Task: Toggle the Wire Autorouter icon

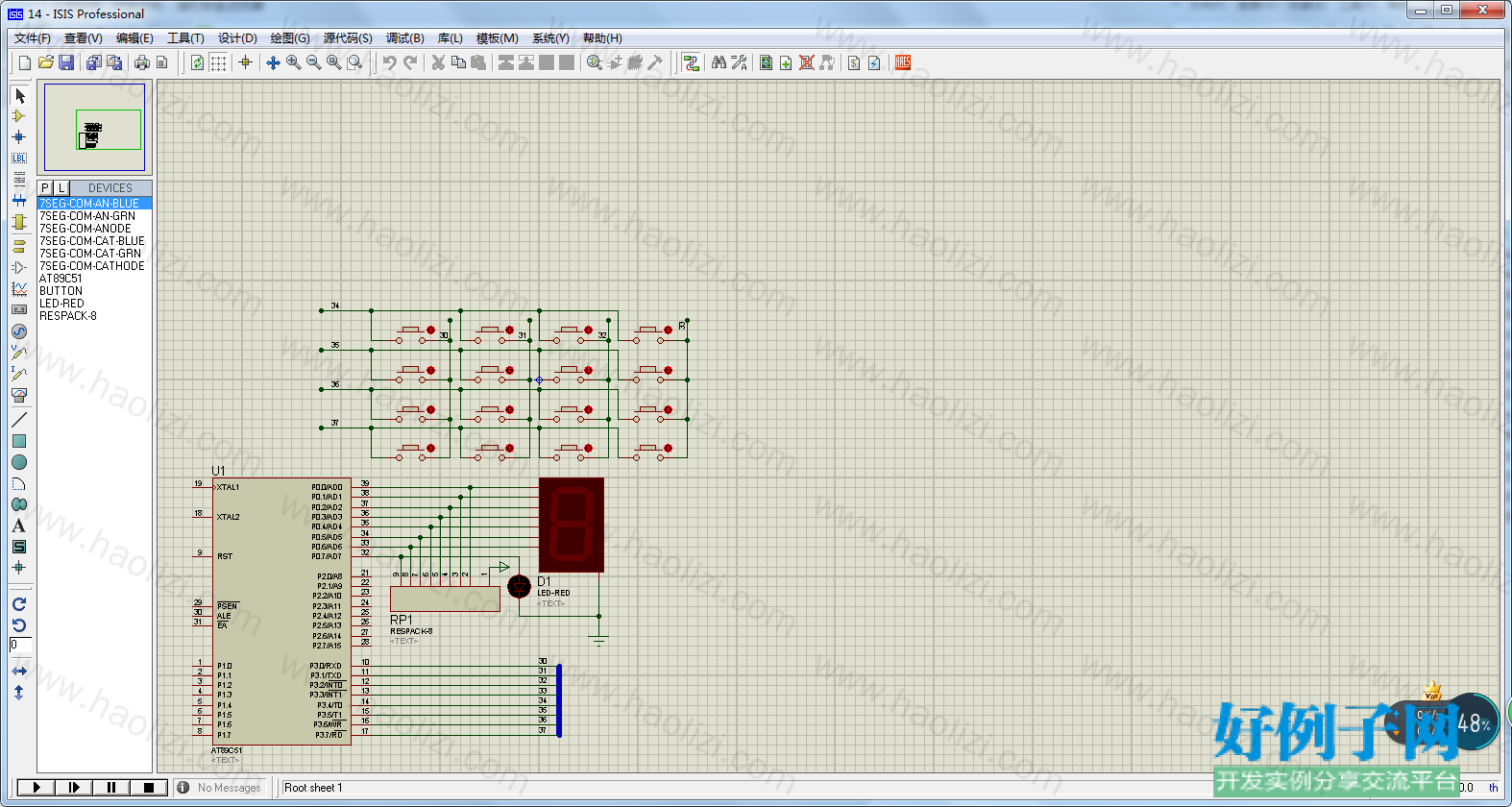Action: point(691,62)
